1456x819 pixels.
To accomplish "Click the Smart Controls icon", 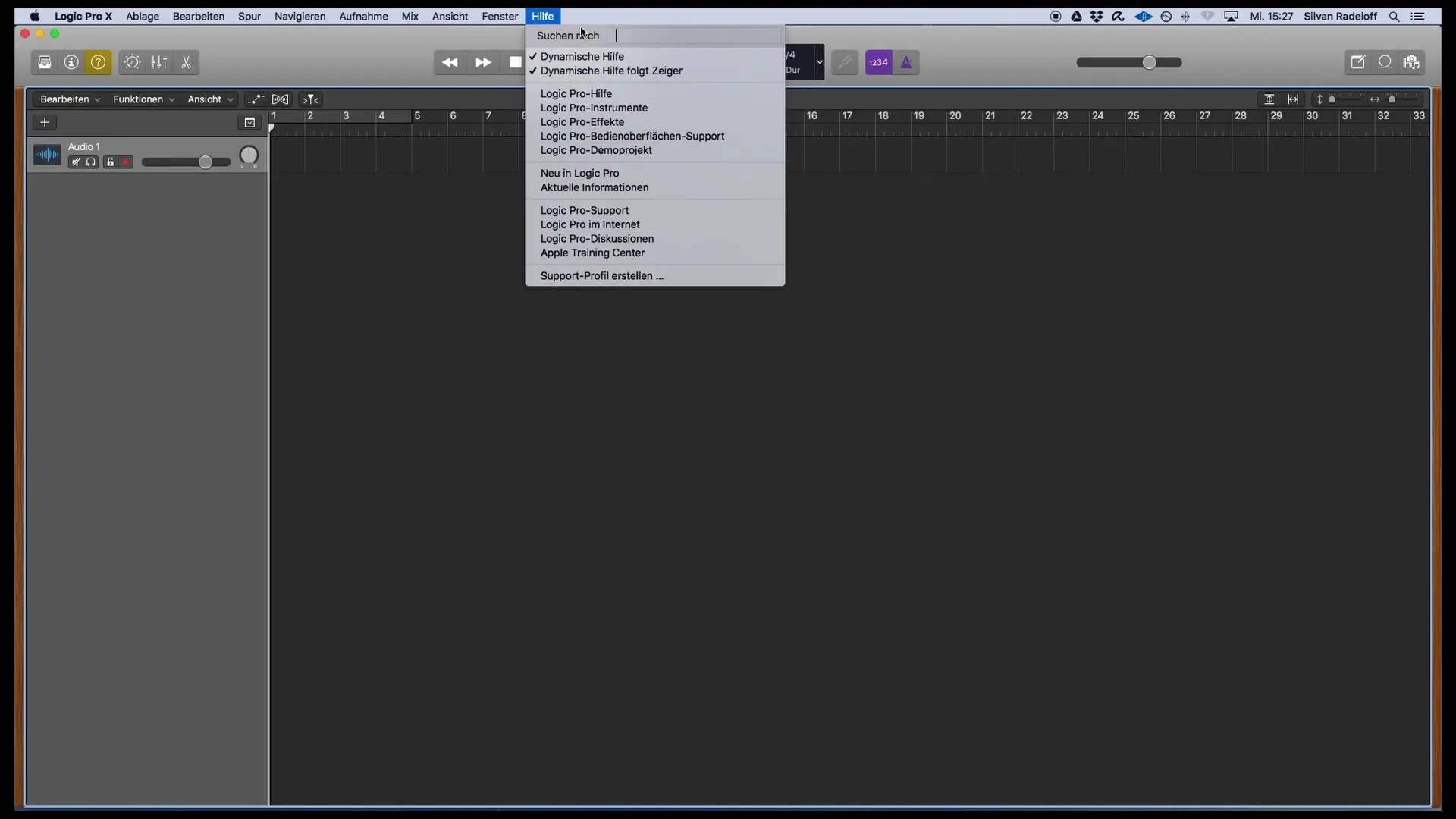I will pos(131,62).
